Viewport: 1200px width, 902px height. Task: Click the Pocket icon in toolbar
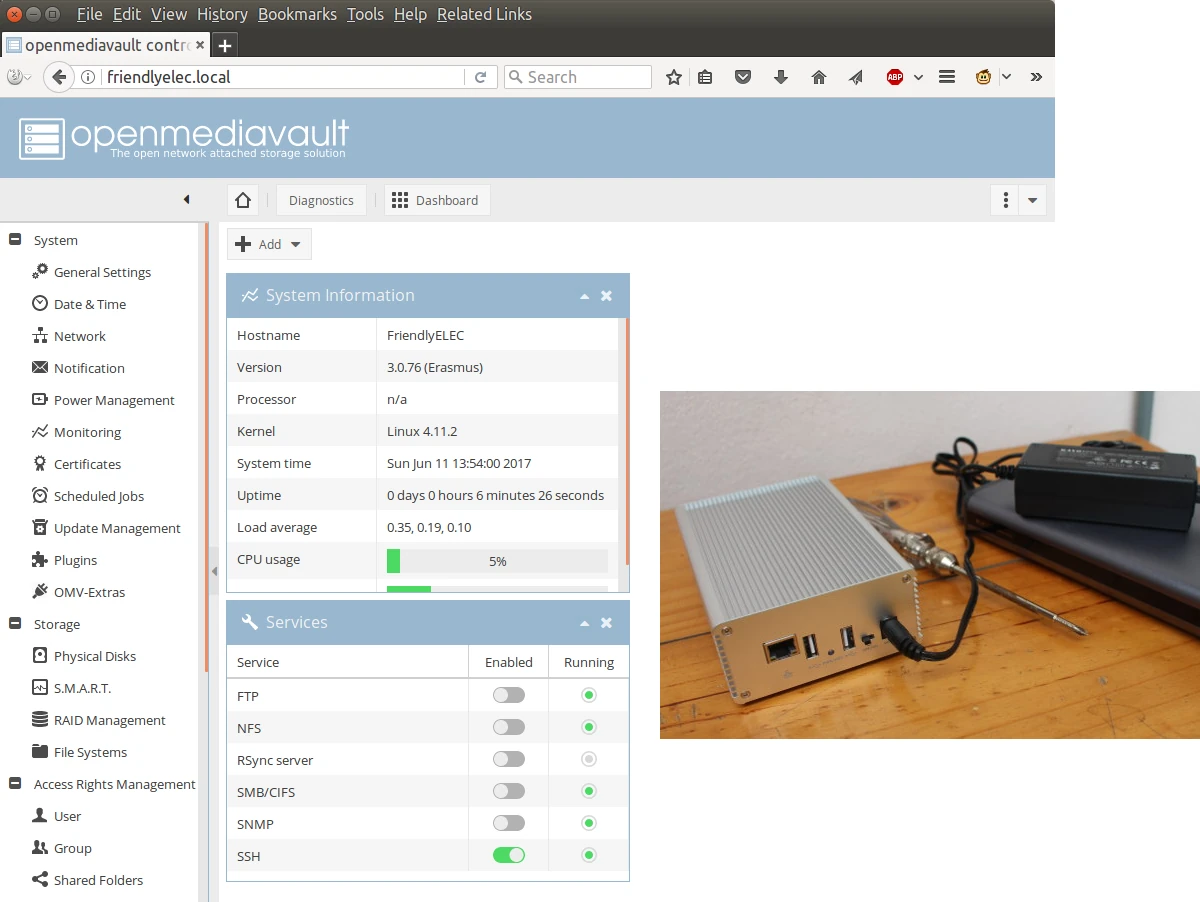coord(743,77)
